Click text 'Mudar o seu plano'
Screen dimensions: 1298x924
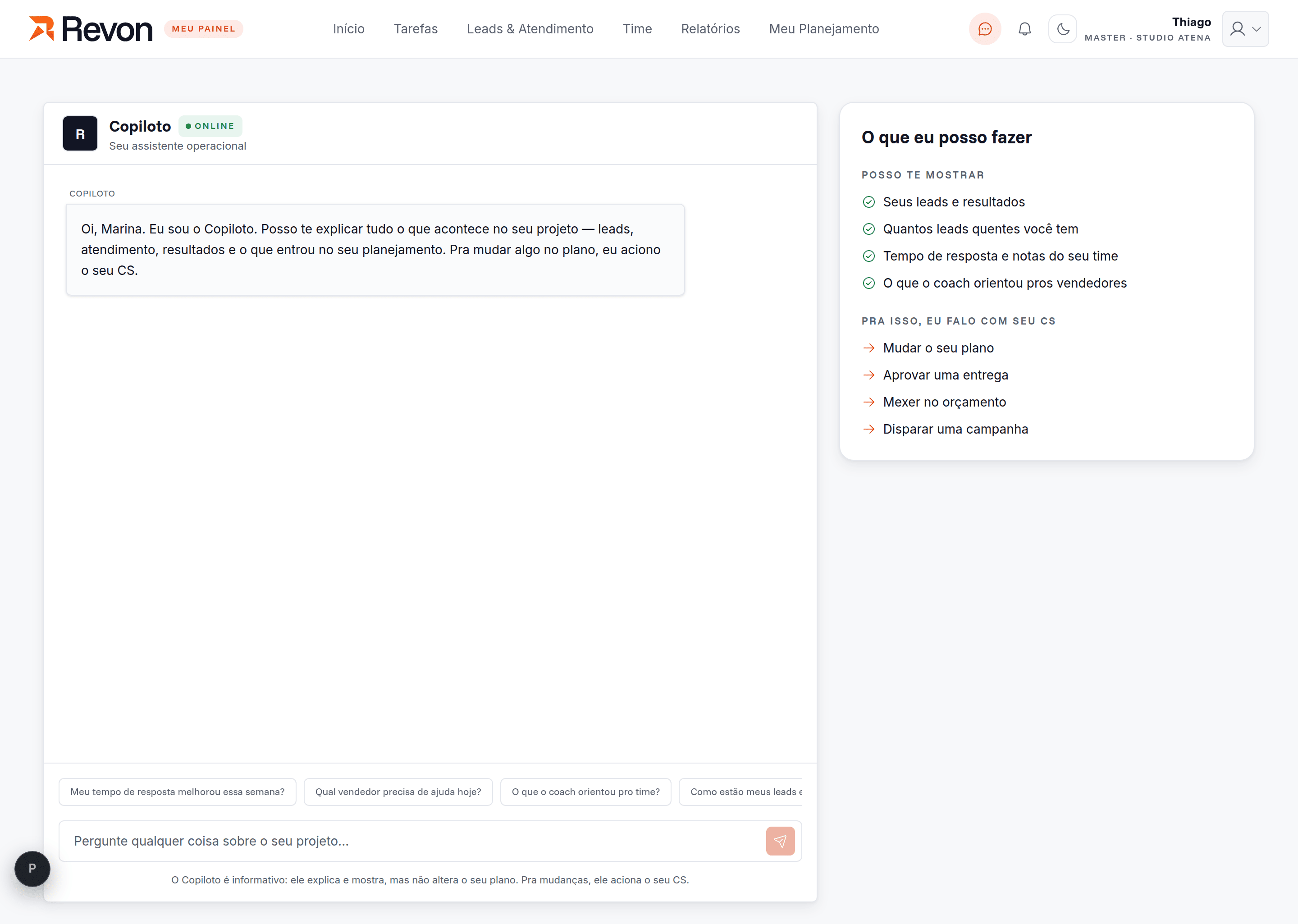click(x=938, y=348)
